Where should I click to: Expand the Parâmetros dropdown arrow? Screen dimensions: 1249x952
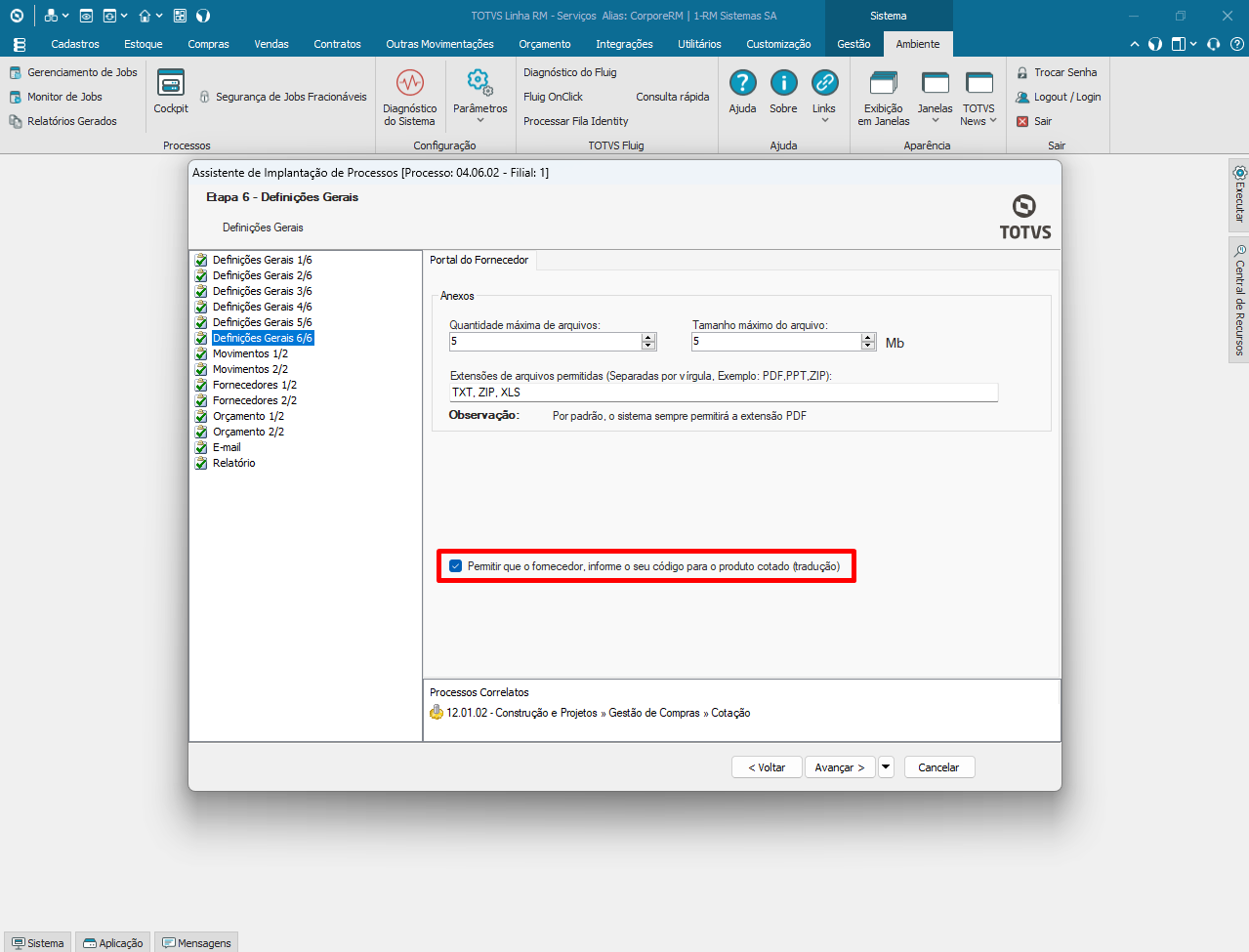pos(479,121)
